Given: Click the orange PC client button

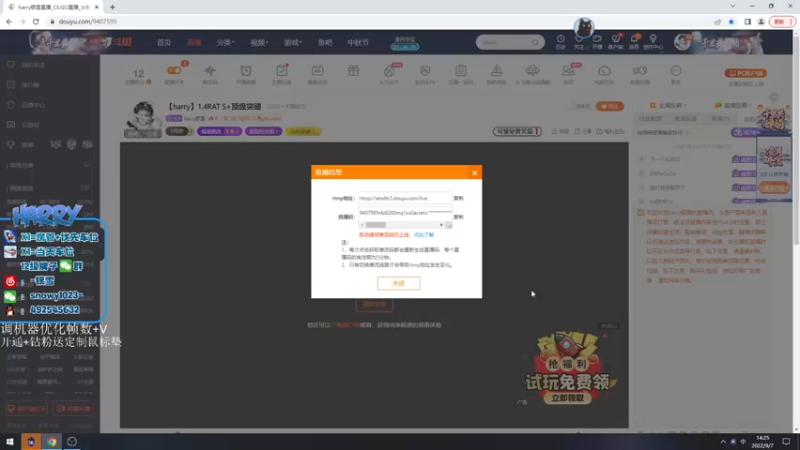Looking at the screenshot, I should point(745,73).
